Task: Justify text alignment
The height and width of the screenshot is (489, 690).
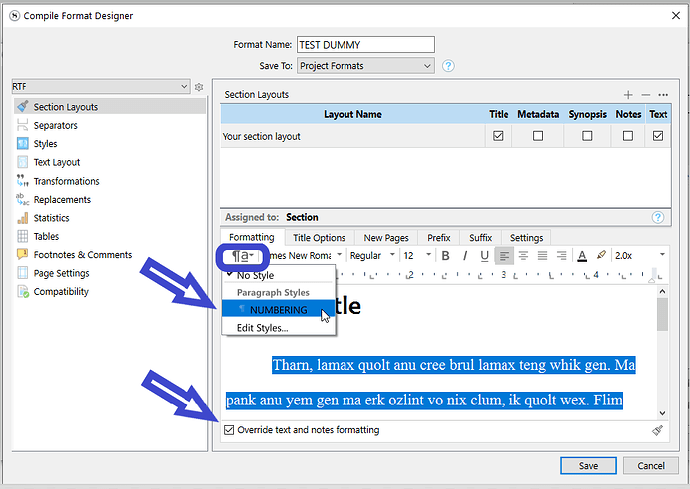Action: [x=542, y=256]
